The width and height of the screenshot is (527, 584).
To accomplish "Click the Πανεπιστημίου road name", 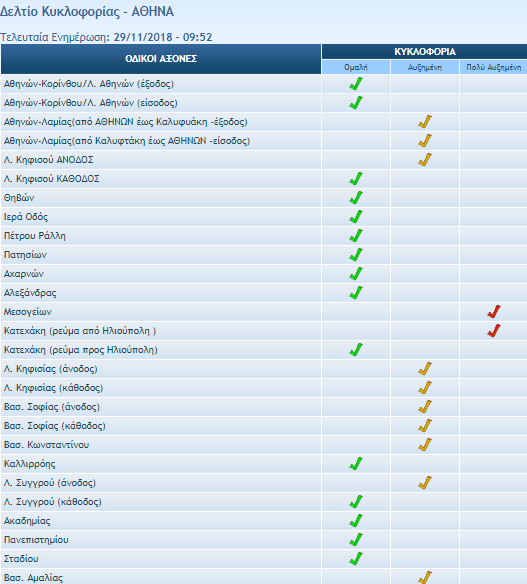I will [x=36, y=540].
